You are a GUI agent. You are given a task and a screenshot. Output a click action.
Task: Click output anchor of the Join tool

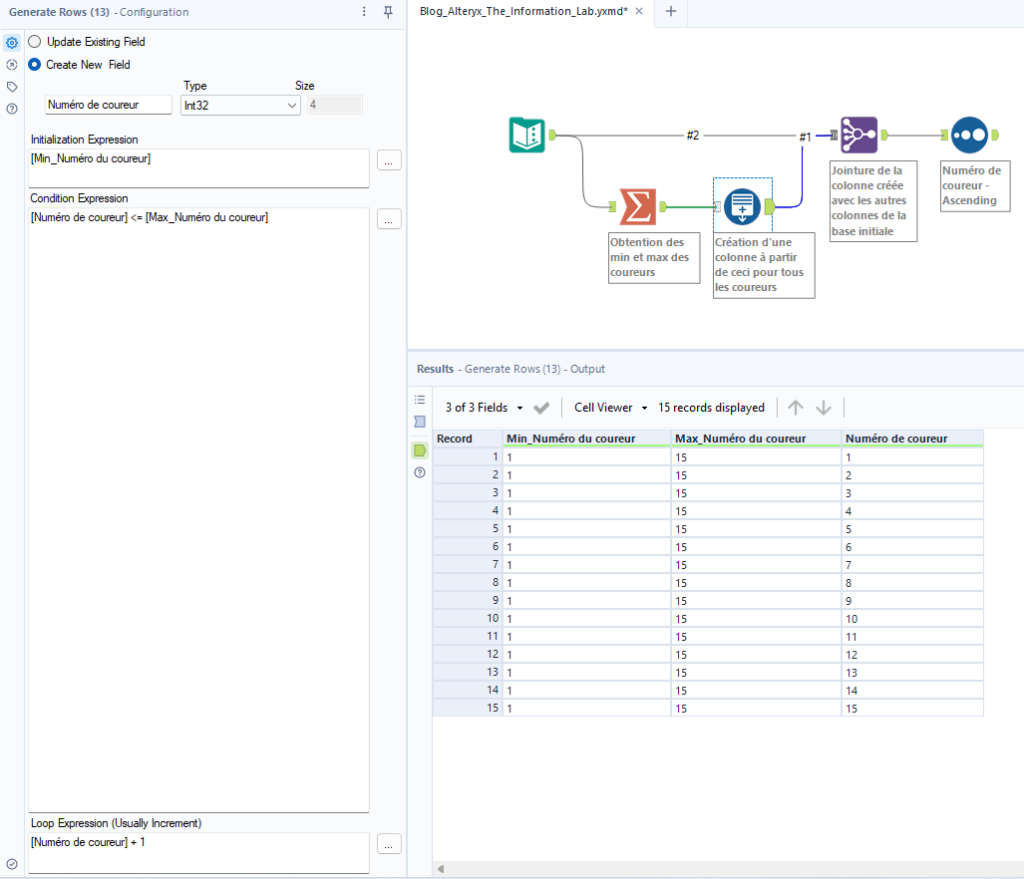[x=884, y=135]
